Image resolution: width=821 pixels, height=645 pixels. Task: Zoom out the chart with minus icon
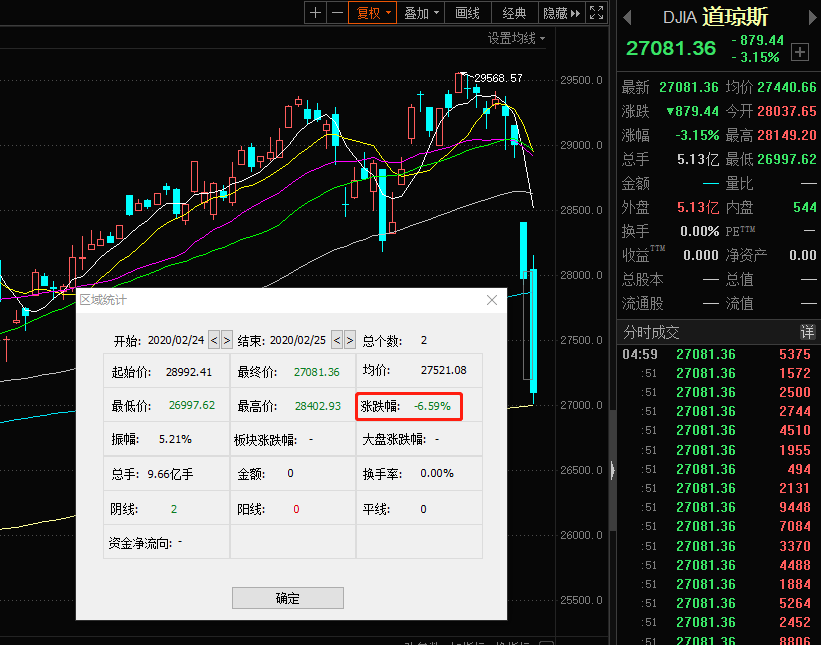tap(337, 13)
